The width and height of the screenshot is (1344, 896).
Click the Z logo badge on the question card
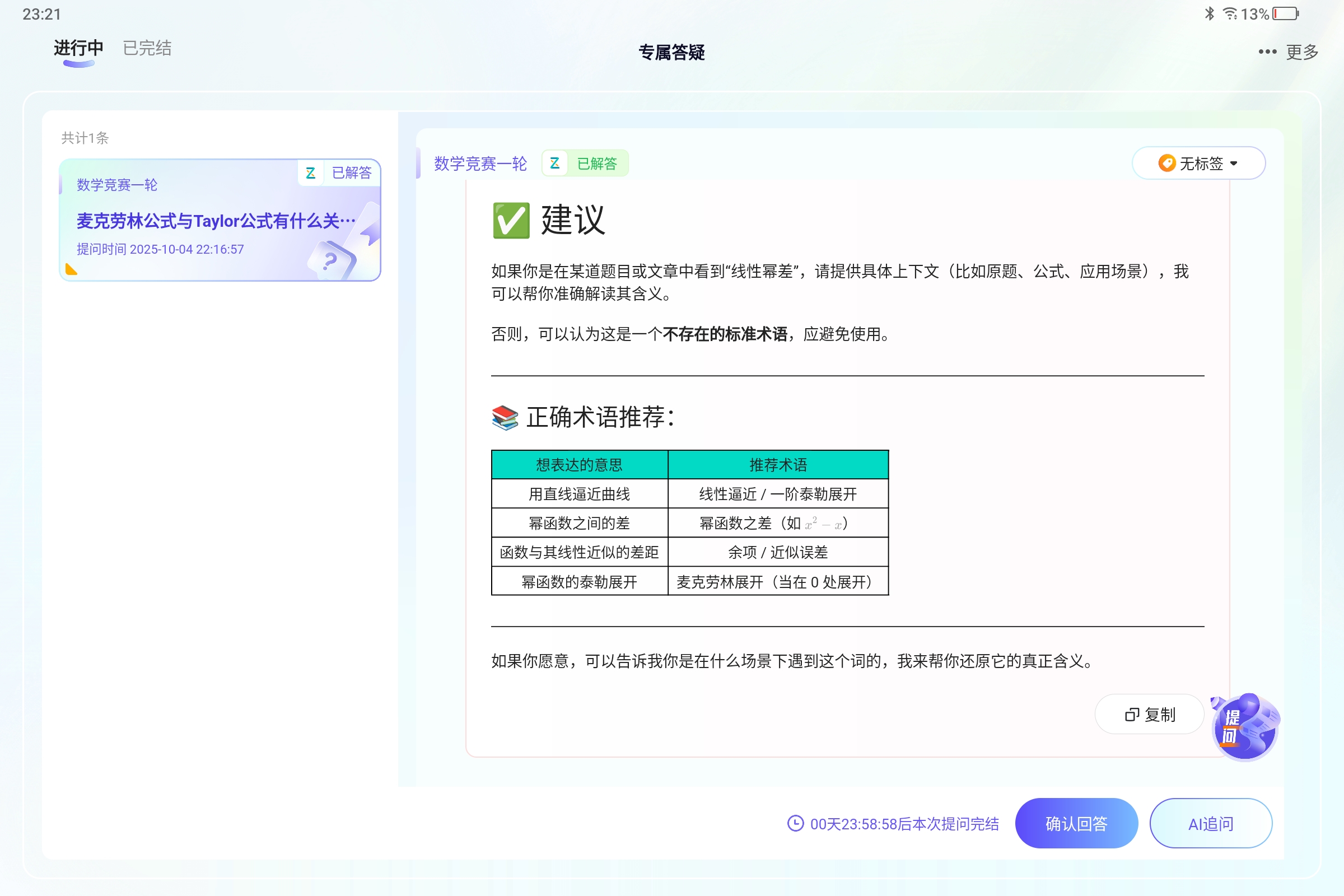(311, 172)
